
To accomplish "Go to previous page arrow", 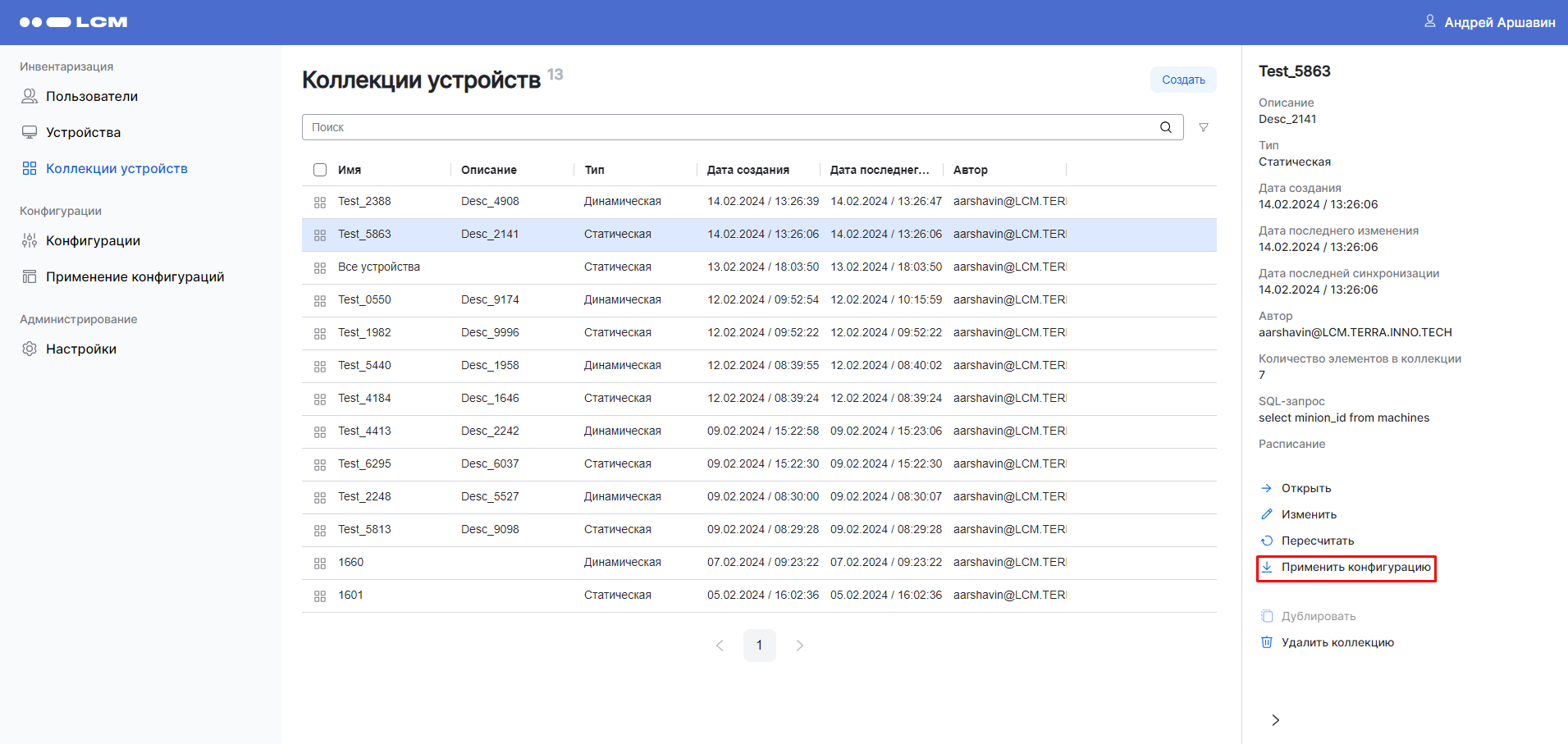I will click(720, 646).
